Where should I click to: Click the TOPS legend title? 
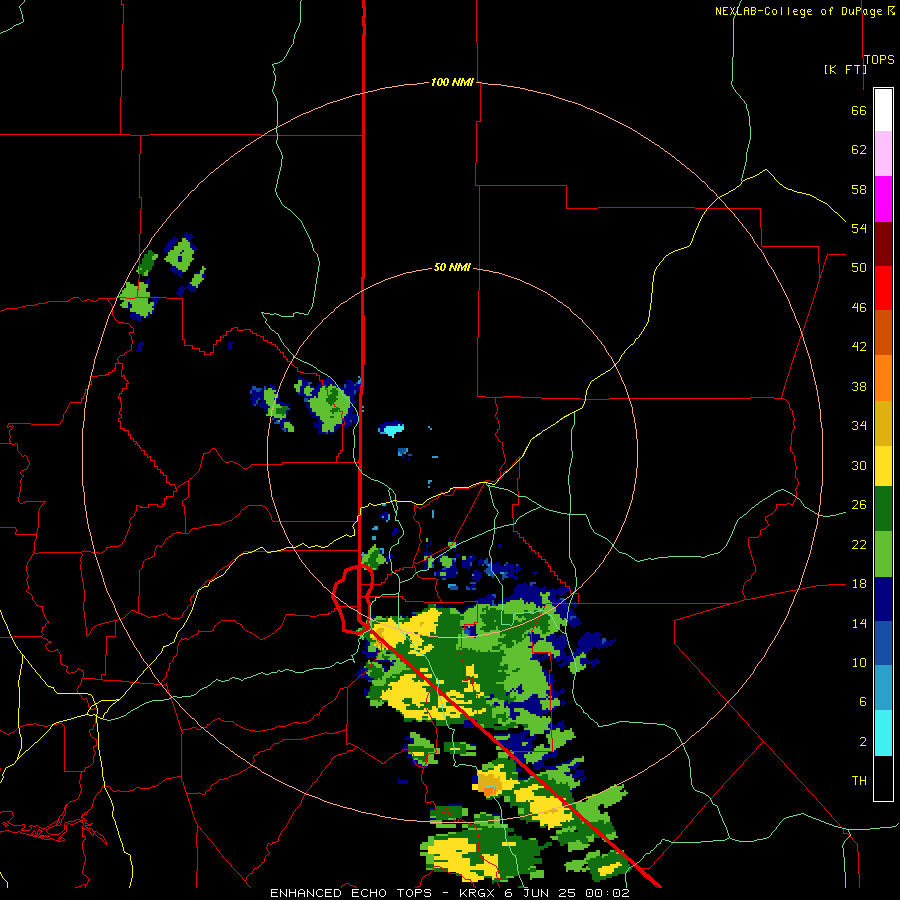[x=879, y=60]
